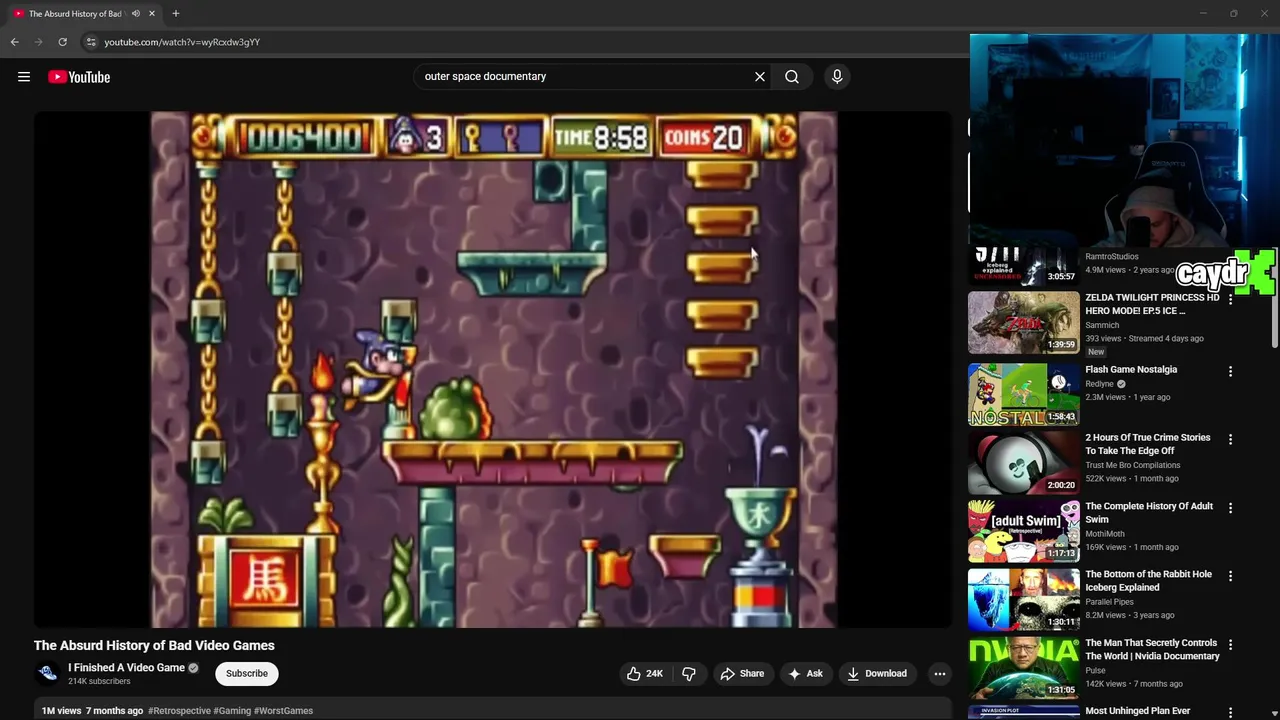The width and height of the screenshot is (1280, 720).
Task: Open #Retrospective hashtag link
Action: click(x=179, y=711)
